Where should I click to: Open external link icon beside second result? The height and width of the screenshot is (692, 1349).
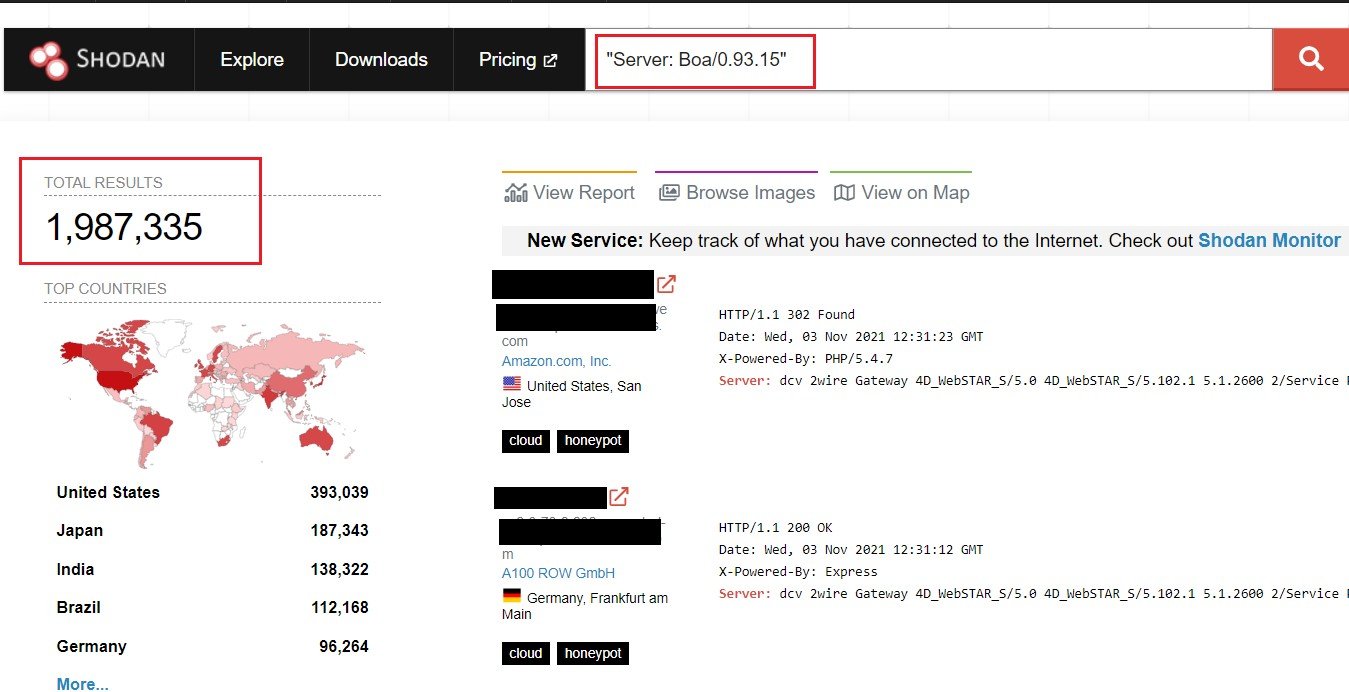coord(619,496)
